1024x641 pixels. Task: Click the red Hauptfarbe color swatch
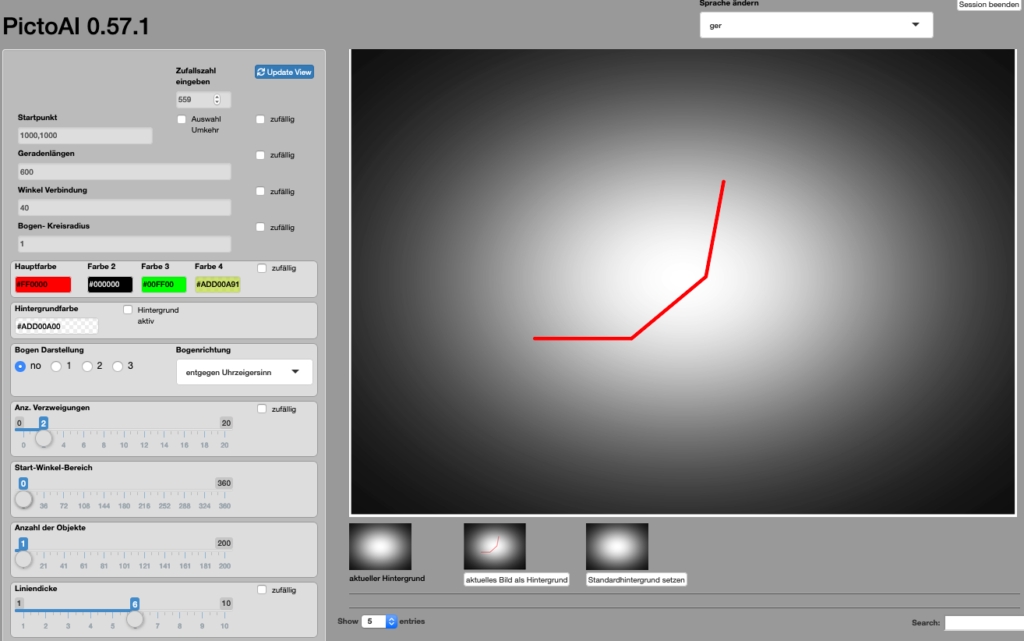[43, 285]
